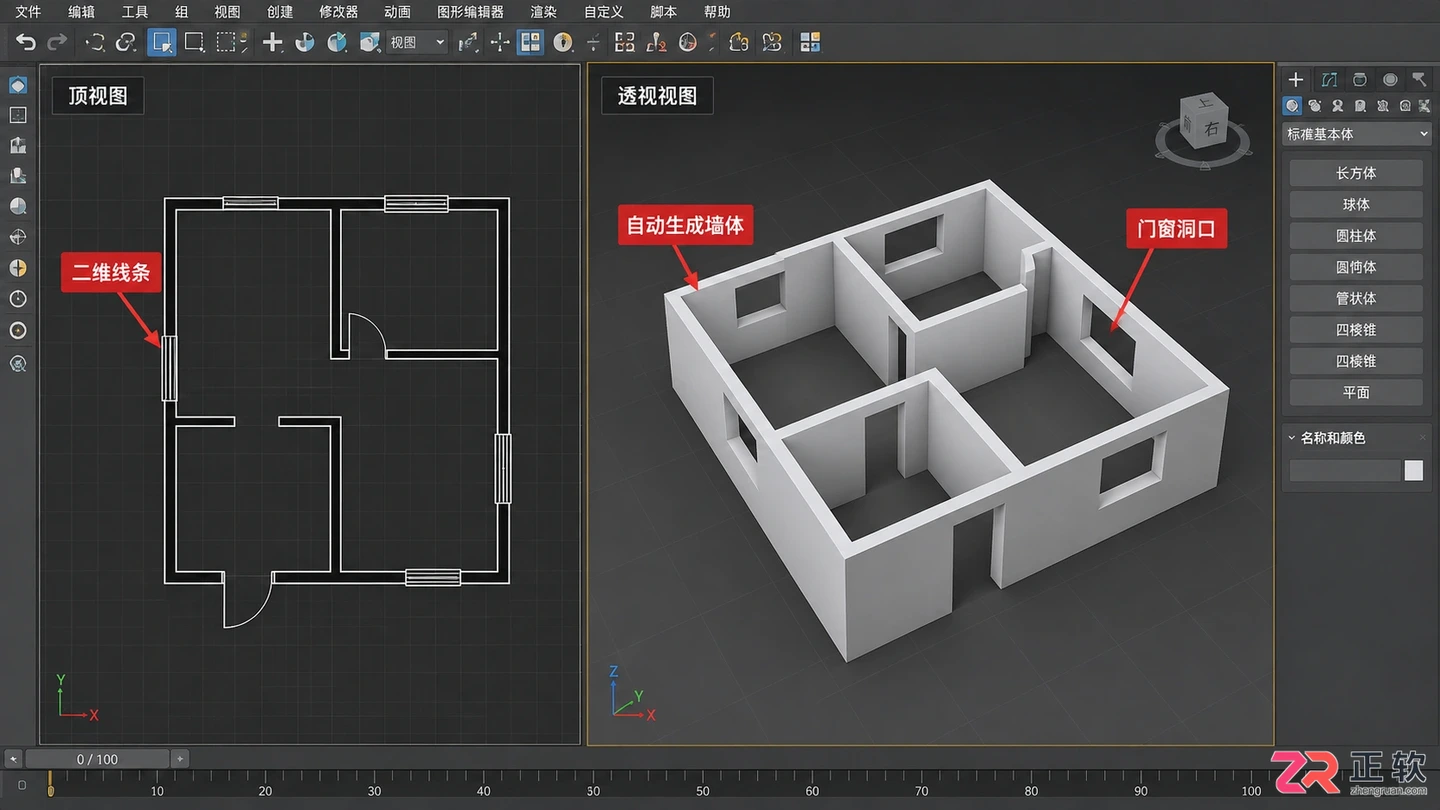Click the object name input field

tap(1345, 470)
